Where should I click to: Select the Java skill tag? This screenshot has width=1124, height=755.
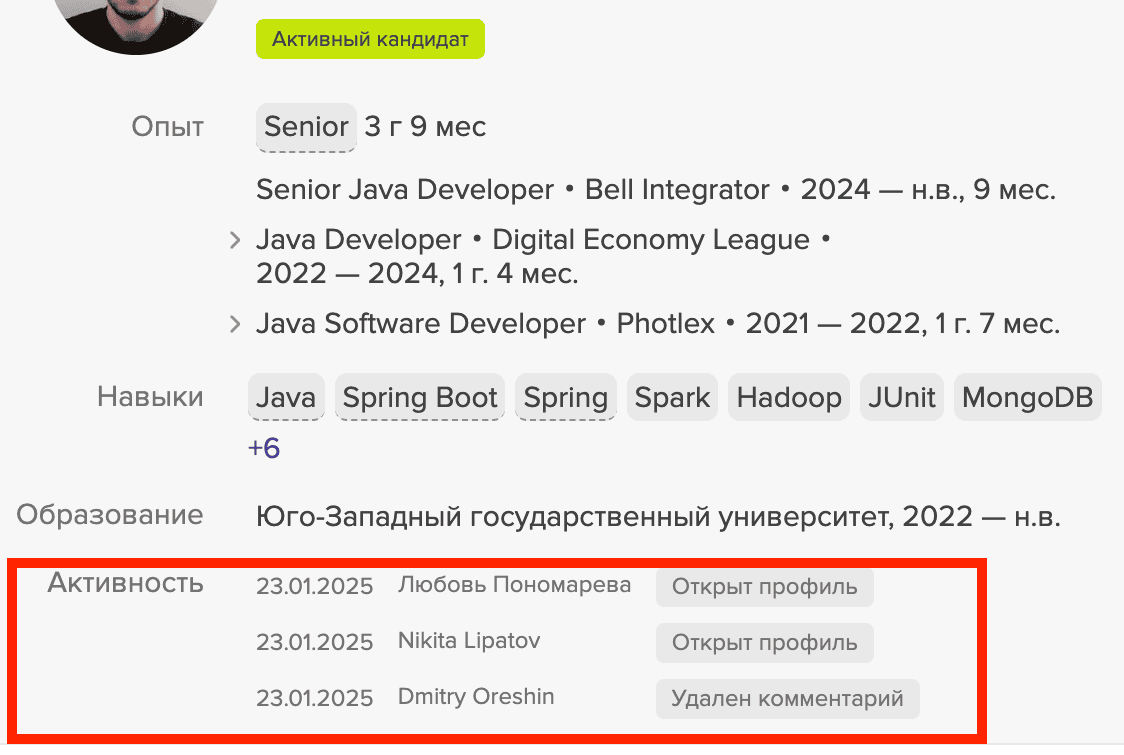click(286, 397)
